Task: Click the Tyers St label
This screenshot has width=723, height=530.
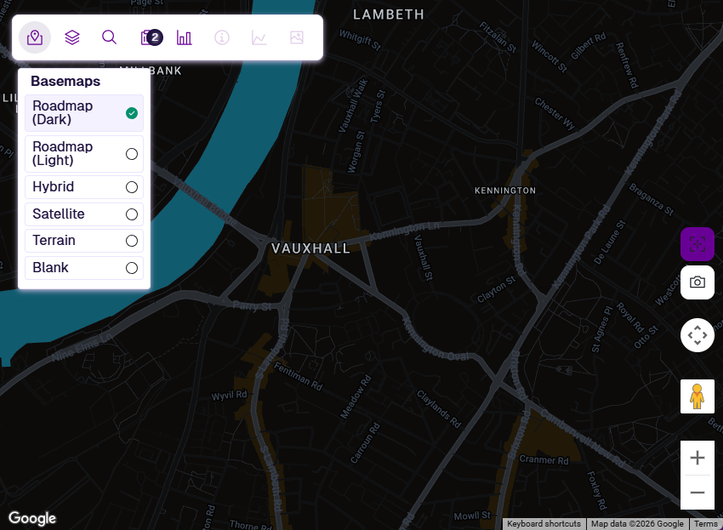Action: 377,107
